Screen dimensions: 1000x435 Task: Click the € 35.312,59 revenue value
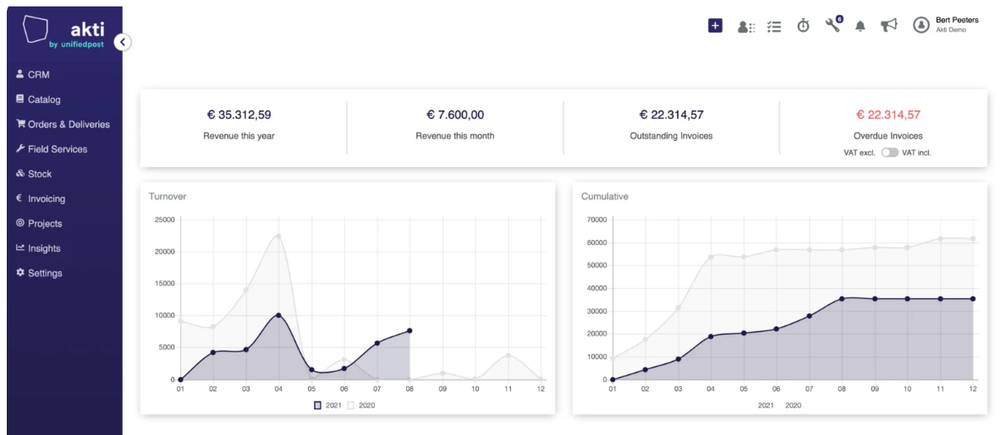tap(239, 115)
